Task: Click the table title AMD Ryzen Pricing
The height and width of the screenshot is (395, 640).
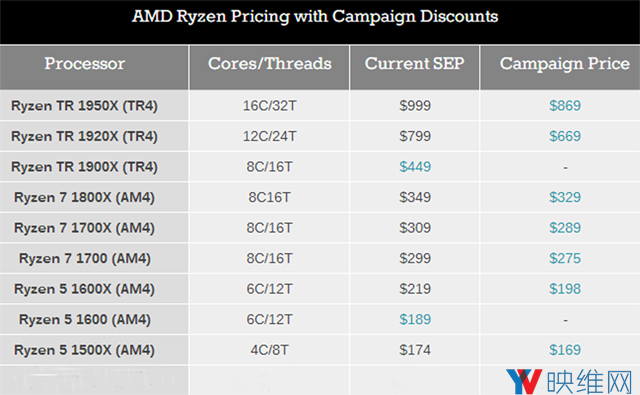Action: click(315, 17)
